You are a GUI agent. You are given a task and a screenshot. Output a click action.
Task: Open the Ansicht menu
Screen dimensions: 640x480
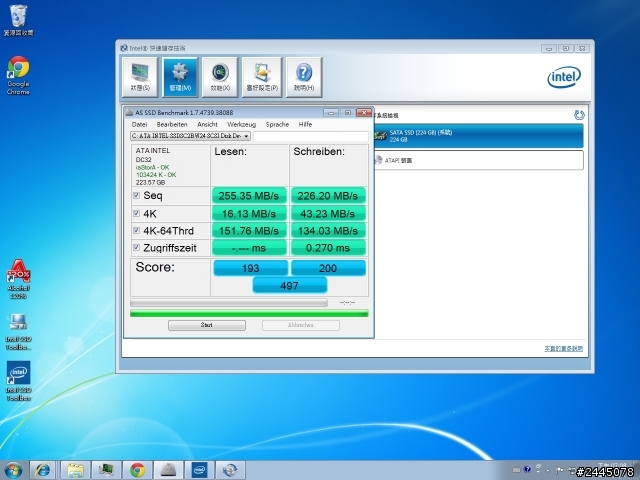207,124
